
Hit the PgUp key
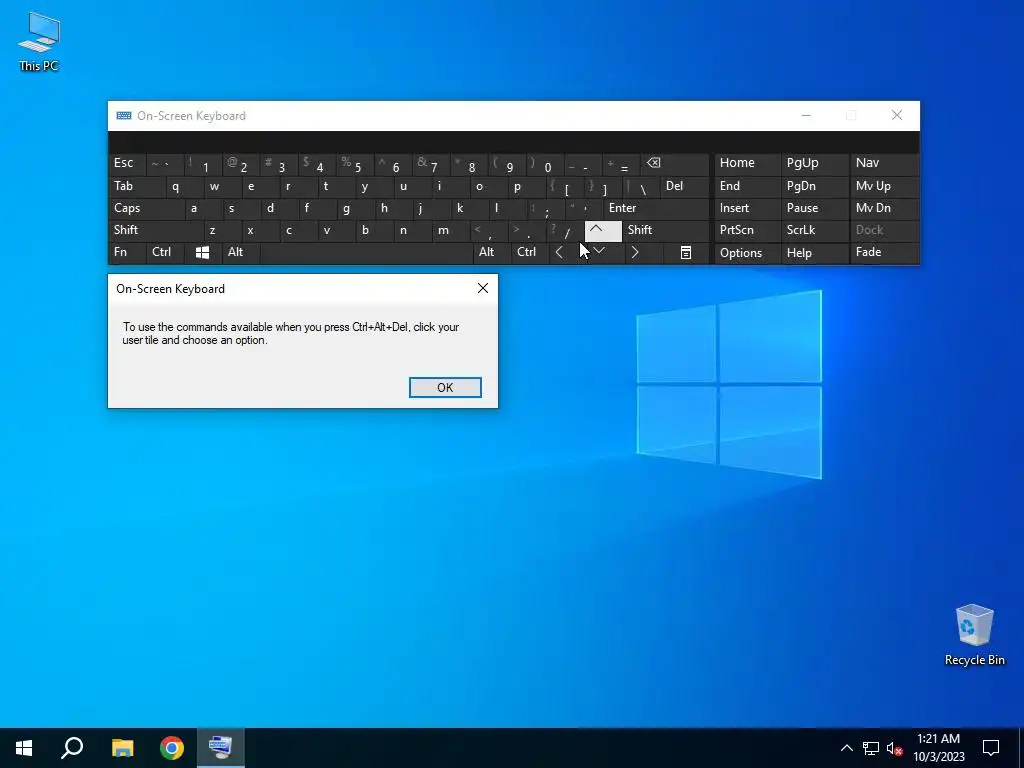click(815, 163)
